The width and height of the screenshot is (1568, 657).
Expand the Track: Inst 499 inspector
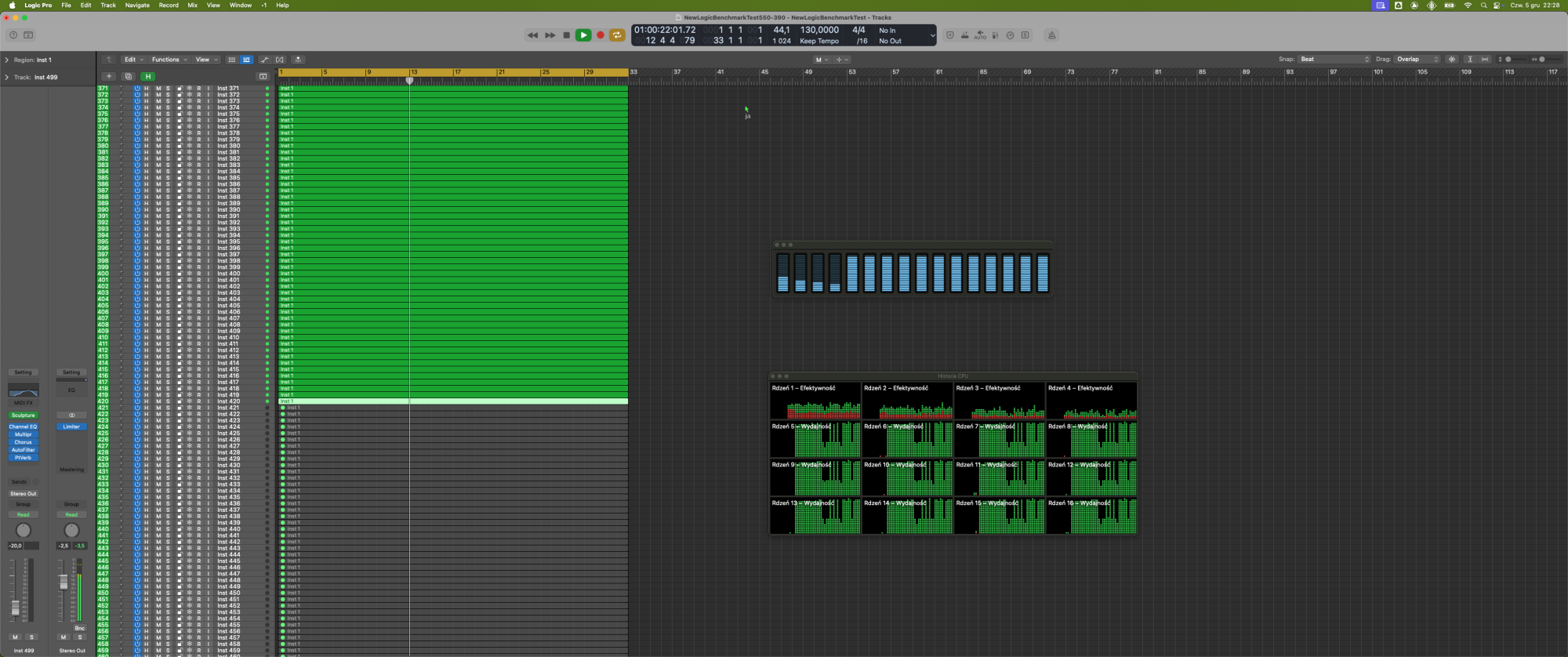click(7, 77)
